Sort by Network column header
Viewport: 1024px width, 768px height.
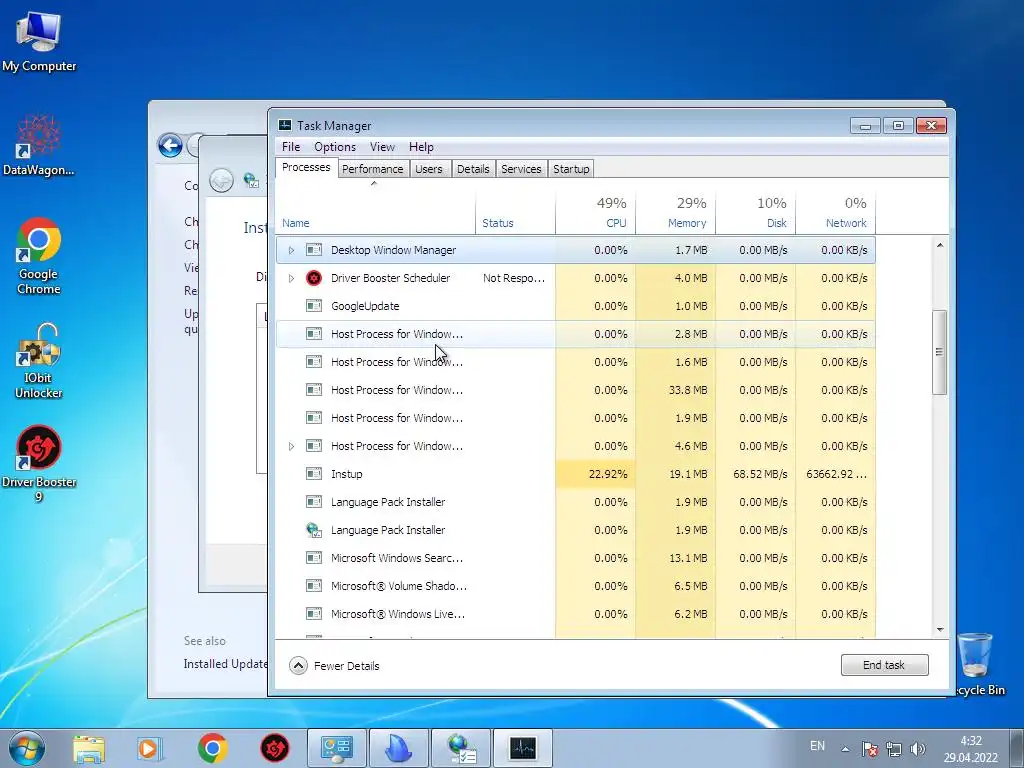click(836, 212)
